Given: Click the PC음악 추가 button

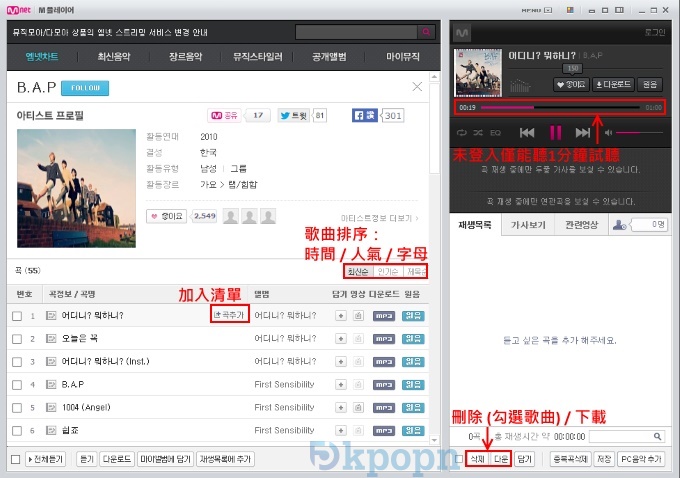Looking at the screenshot, I should (641, 459).
